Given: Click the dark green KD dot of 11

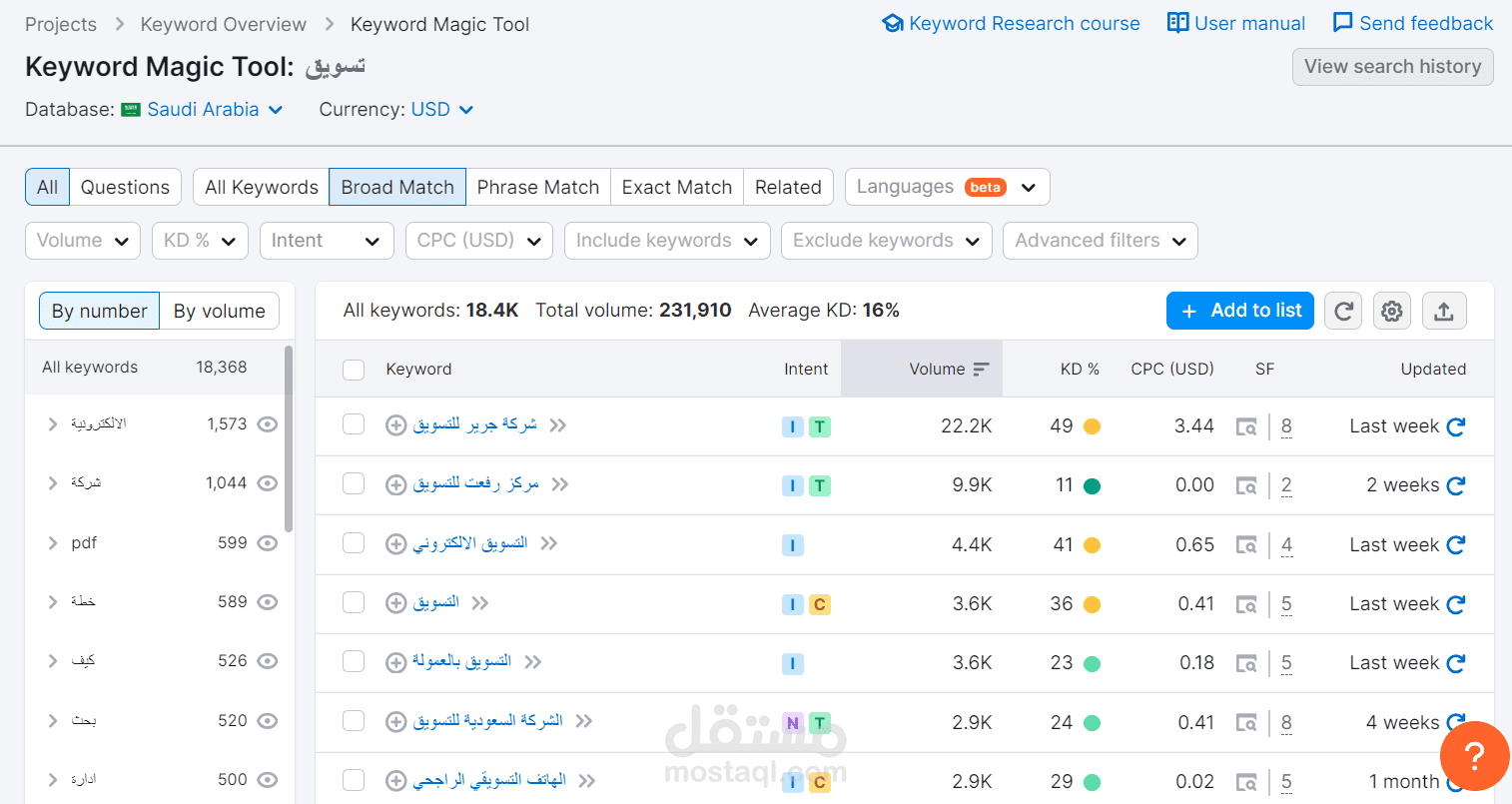Looking at the screenshot, I should pos(1093,485).
